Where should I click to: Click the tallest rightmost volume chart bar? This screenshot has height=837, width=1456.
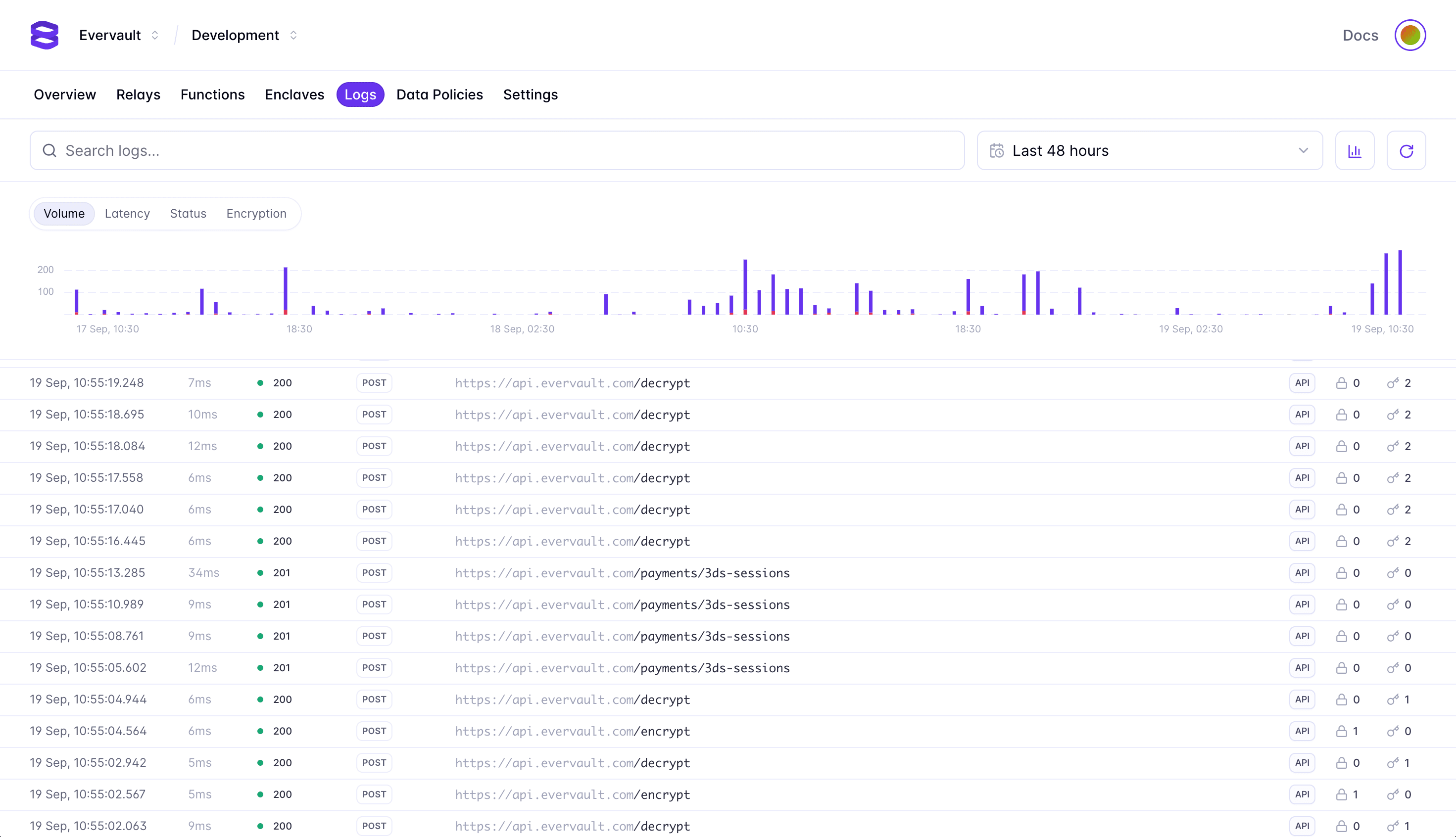tap(1400, 282)
